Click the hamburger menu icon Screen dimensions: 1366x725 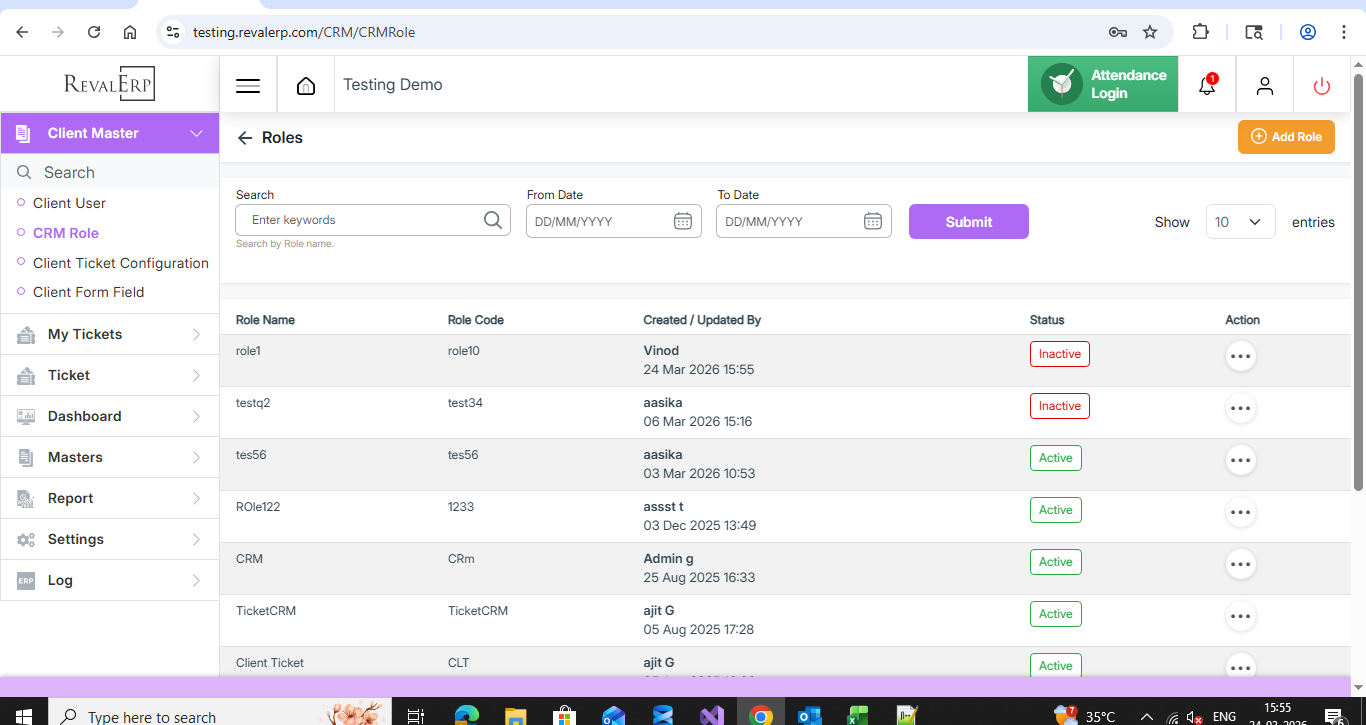[248, 86]
